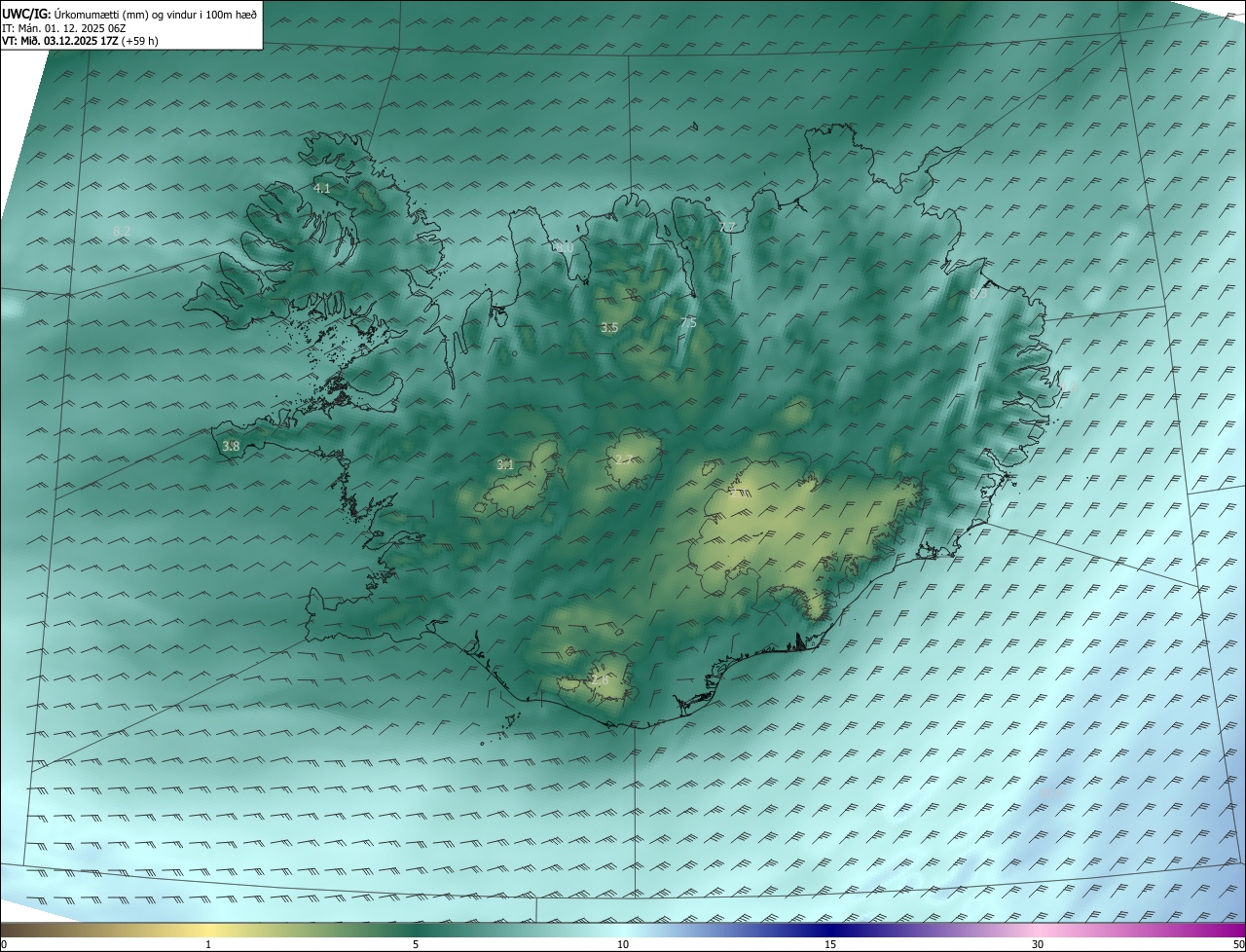Click the 1 tick label on color scale

(208, 944)
